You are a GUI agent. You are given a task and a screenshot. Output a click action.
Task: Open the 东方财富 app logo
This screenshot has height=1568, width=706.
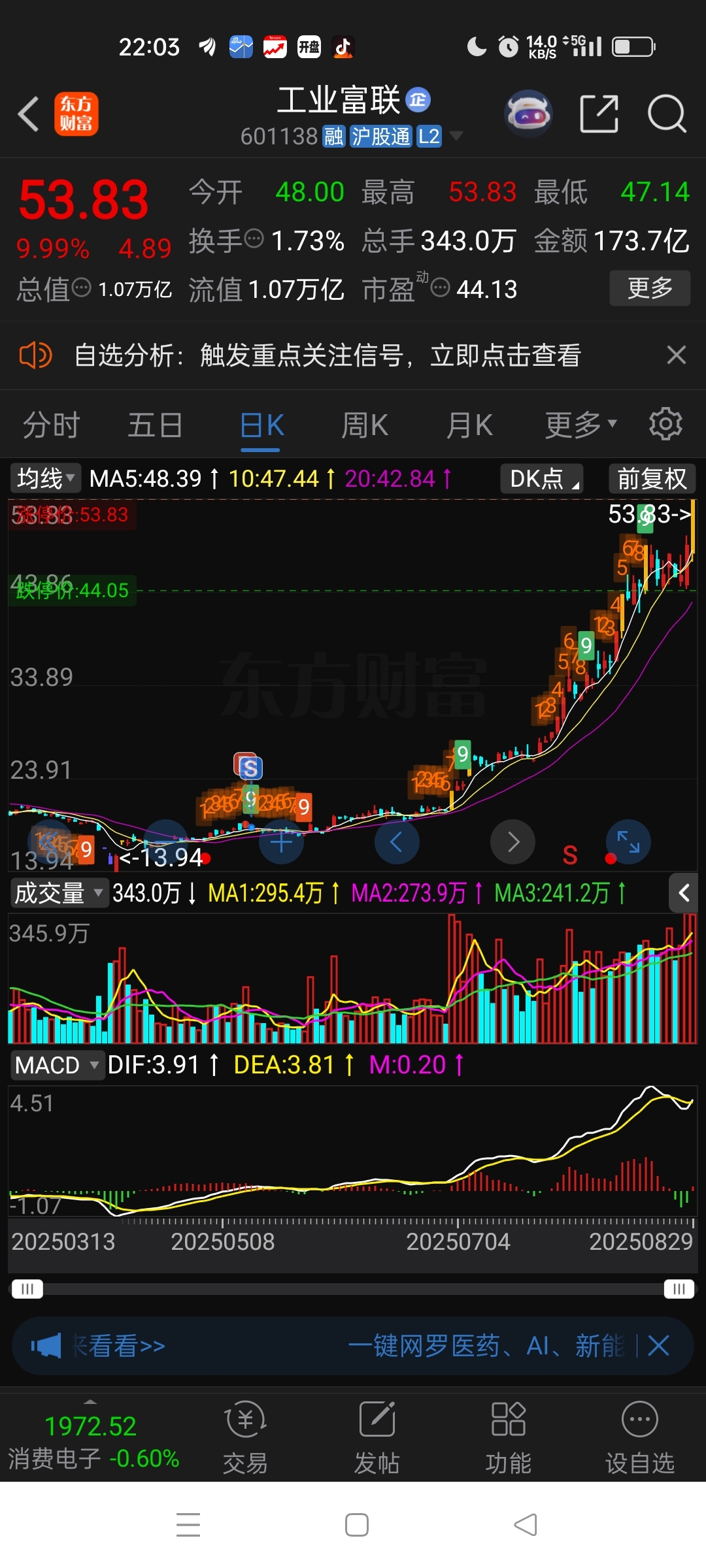coord(76,114)
